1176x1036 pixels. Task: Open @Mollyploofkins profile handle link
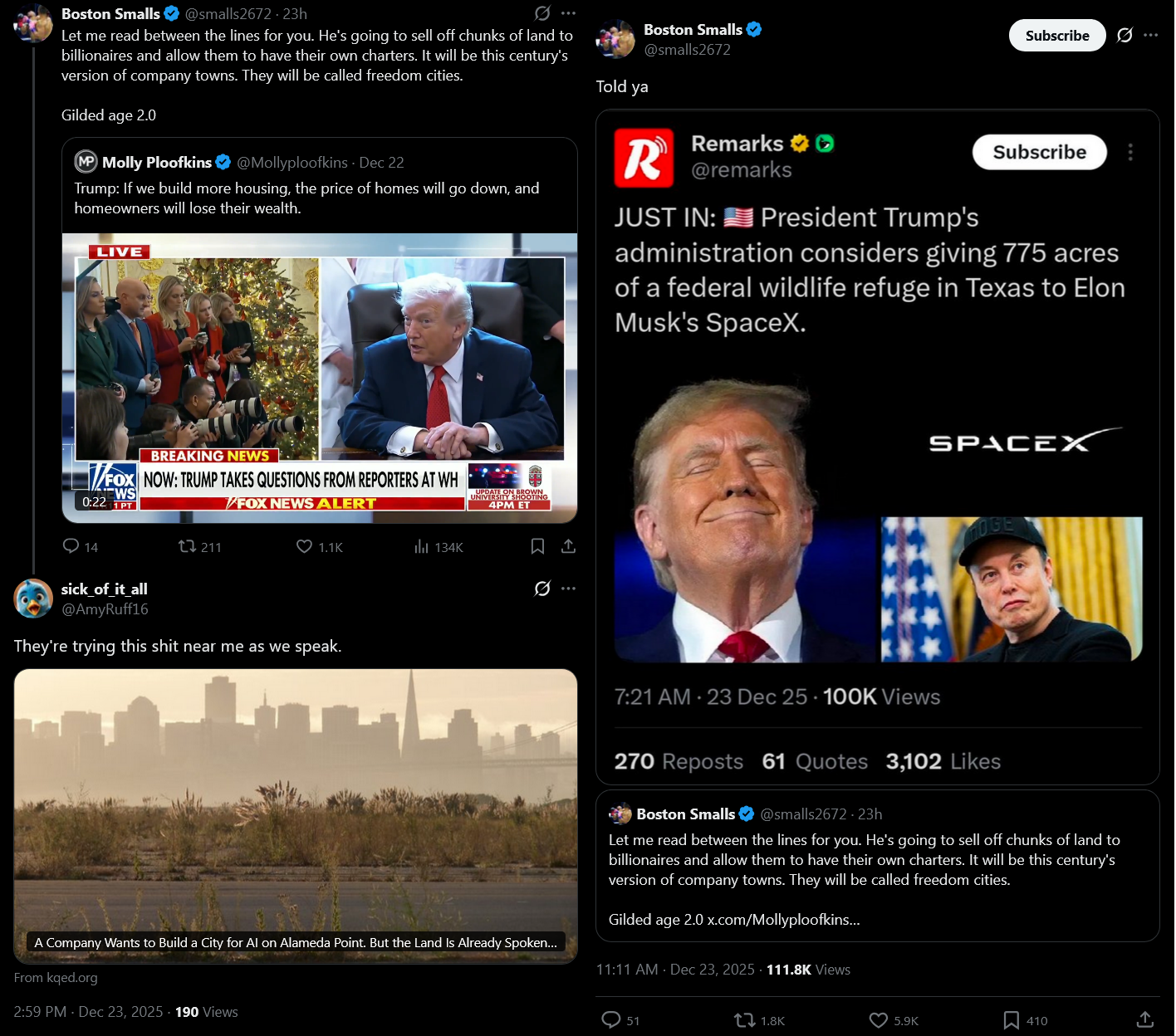pos(292,163)
